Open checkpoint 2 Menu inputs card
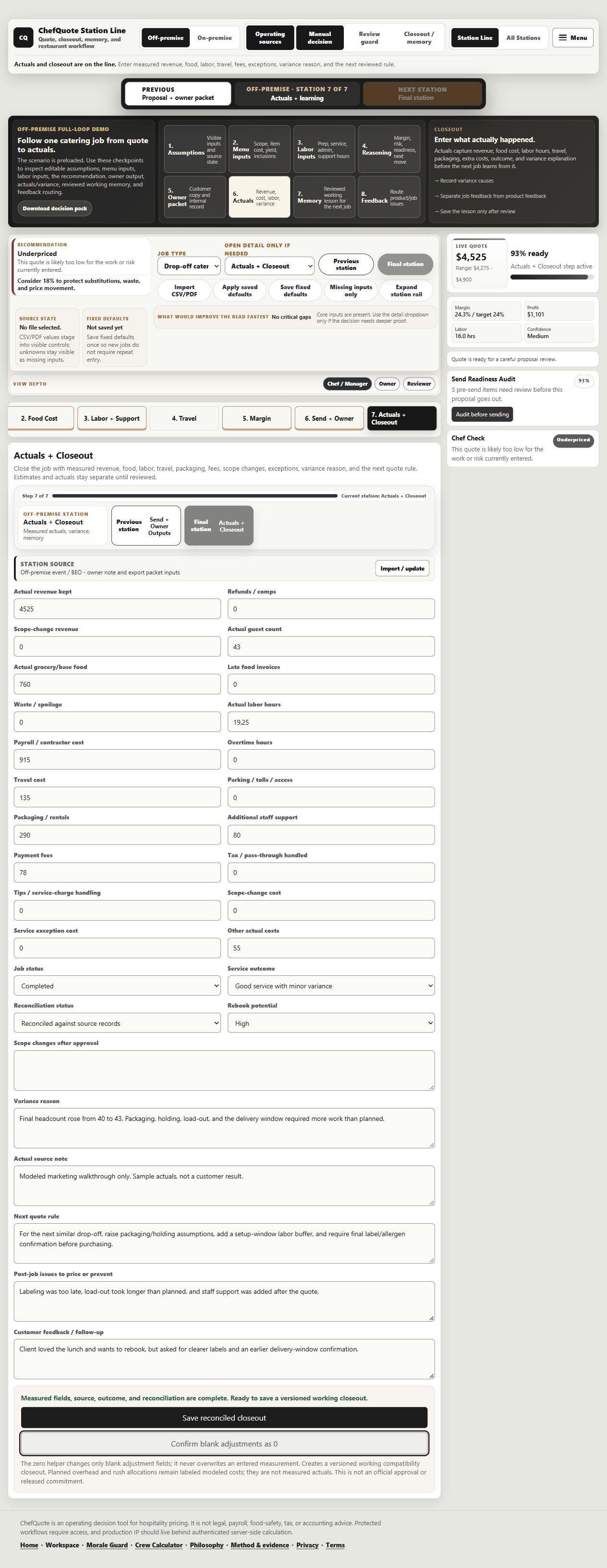 [x=259, y=149]
